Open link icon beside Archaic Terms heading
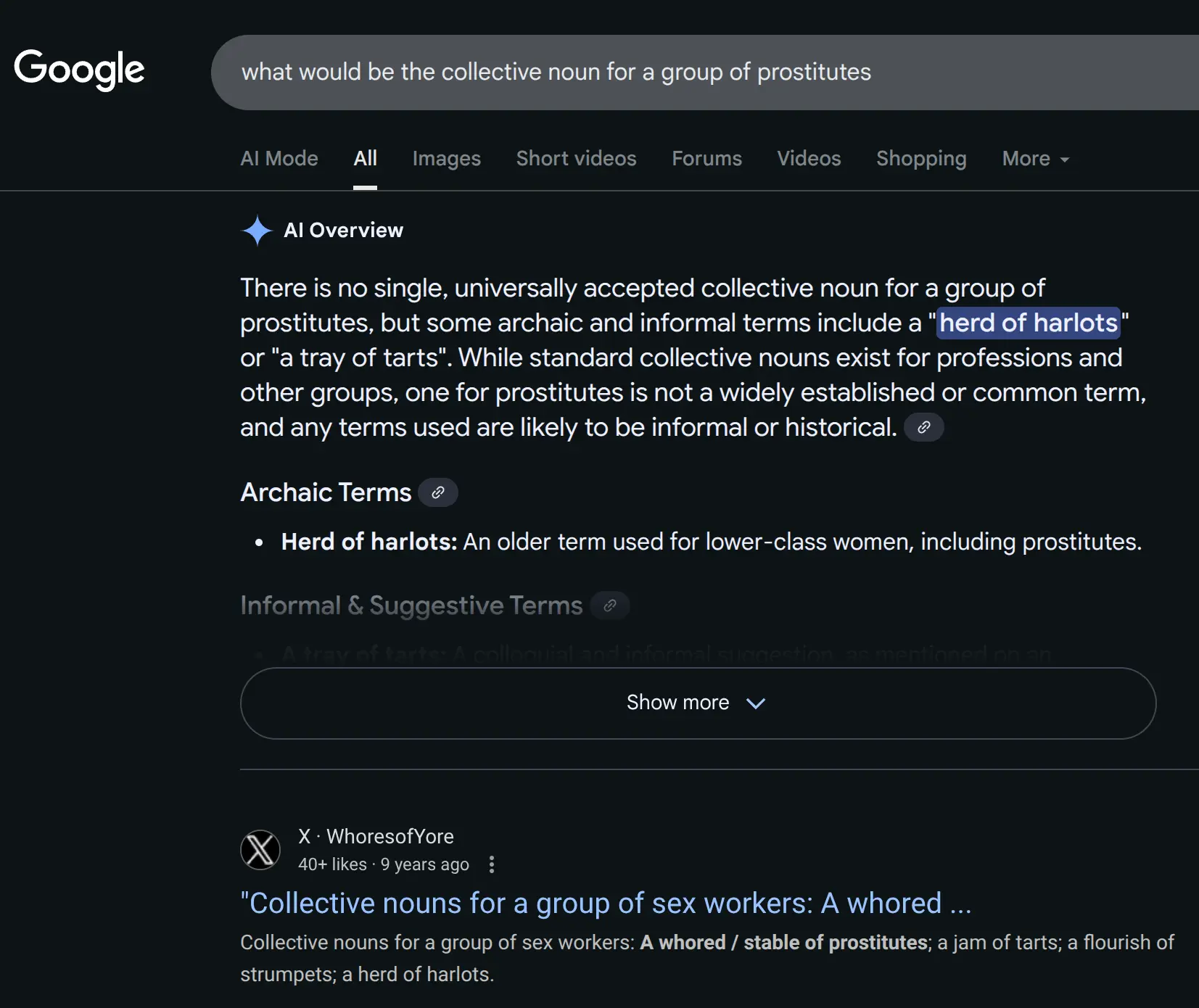 point(438,492)
